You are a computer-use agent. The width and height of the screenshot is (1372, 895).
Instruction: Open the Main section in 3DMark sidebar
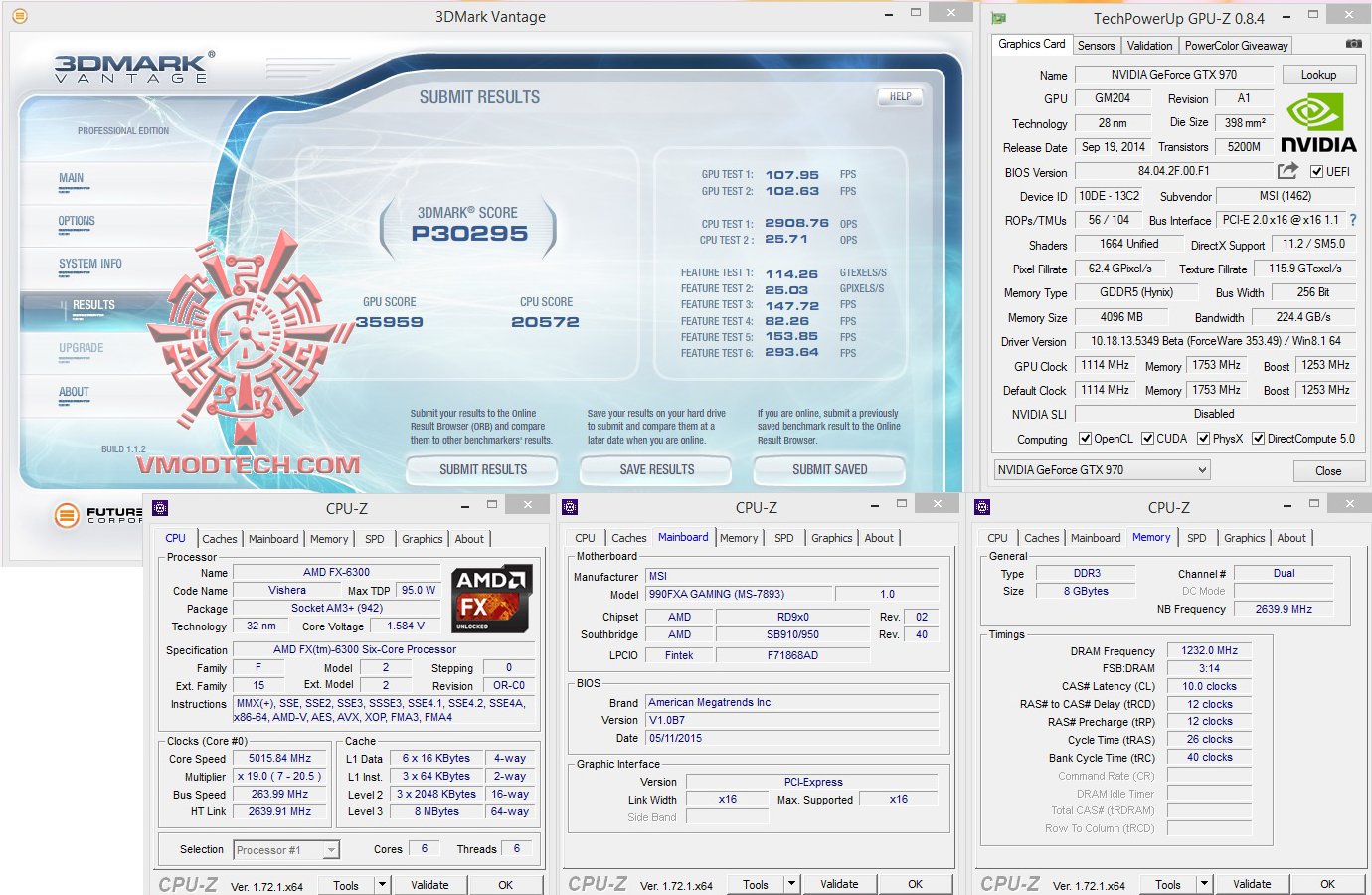(x=71, y=179)
